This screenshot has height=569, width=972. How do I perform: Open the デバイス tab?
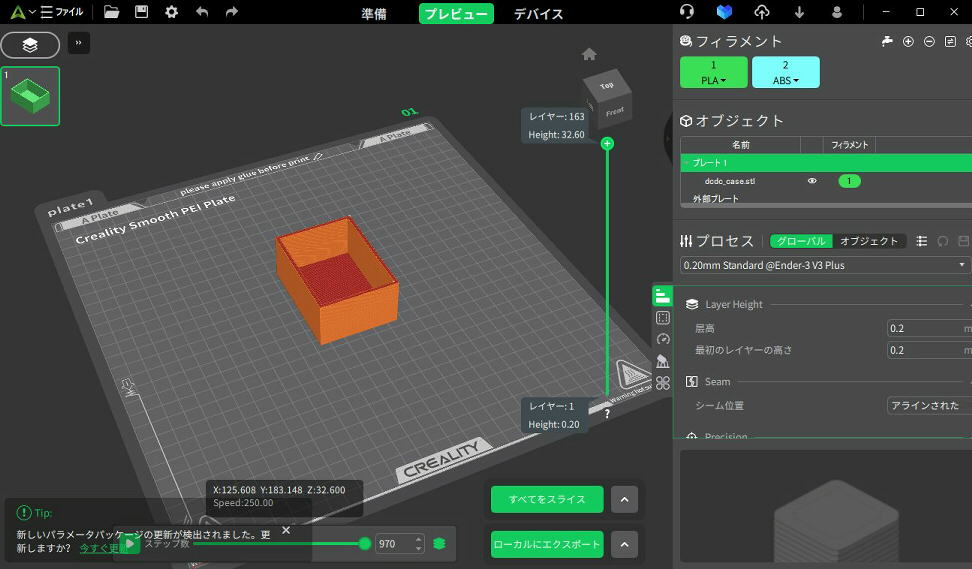[x=538, y=14]
